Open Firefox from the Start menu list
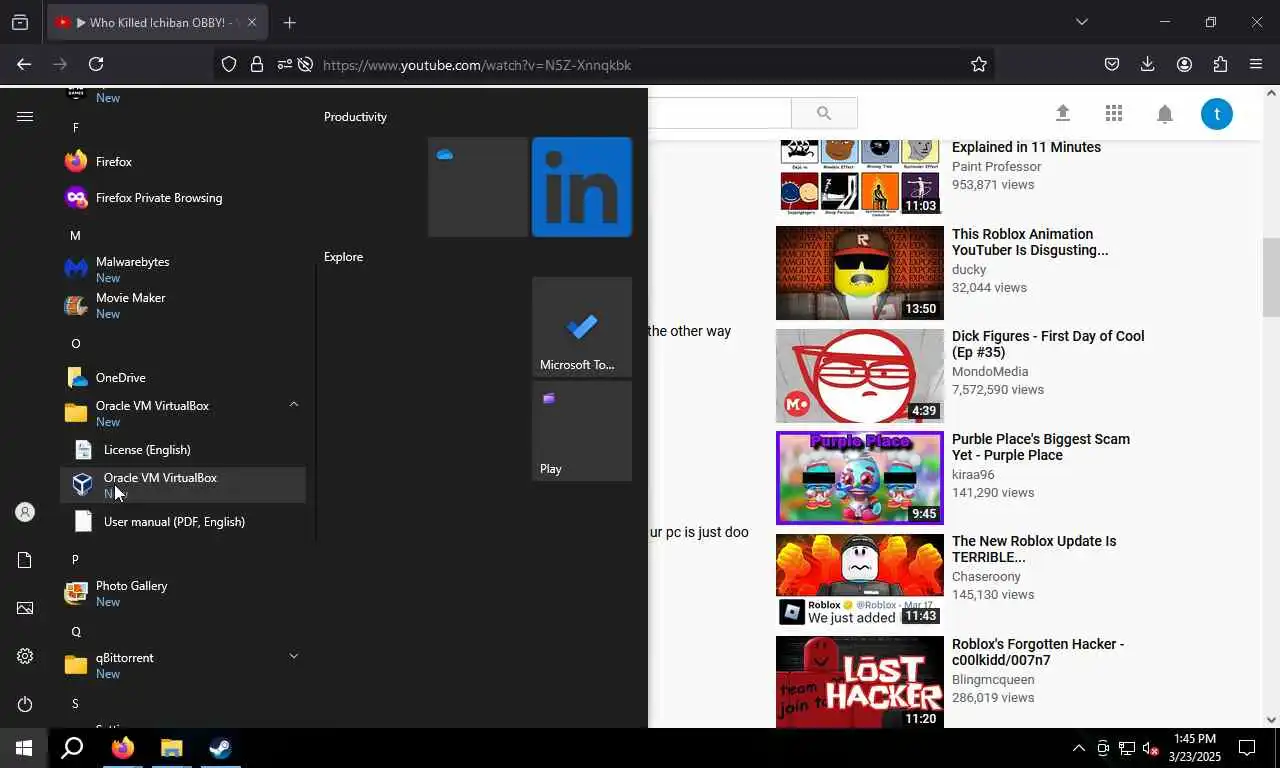The image size is (1280, 768). click(x=183, y=161)
